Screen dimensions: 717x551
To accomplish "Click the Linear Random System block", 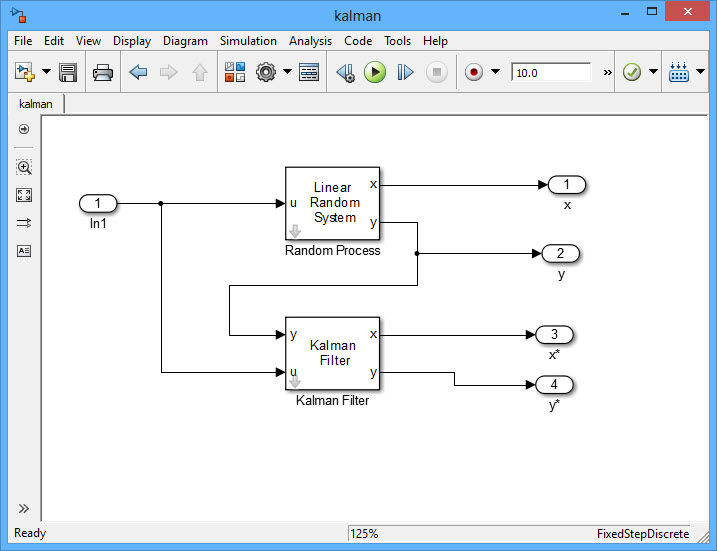I will coord(333,203).
